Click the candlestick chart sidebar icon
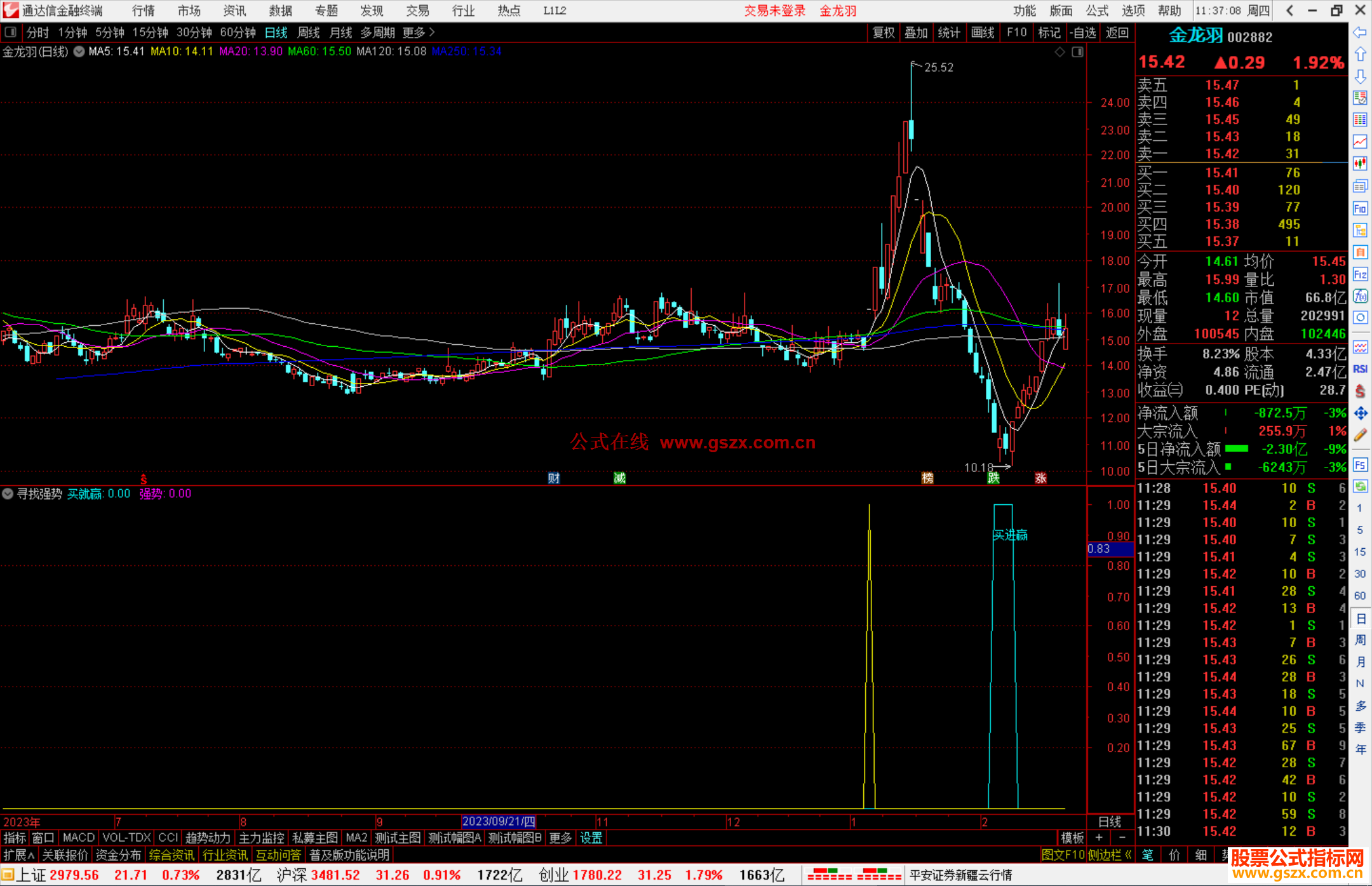The width and height of the screenshot is (1372, 886). 1360,164
